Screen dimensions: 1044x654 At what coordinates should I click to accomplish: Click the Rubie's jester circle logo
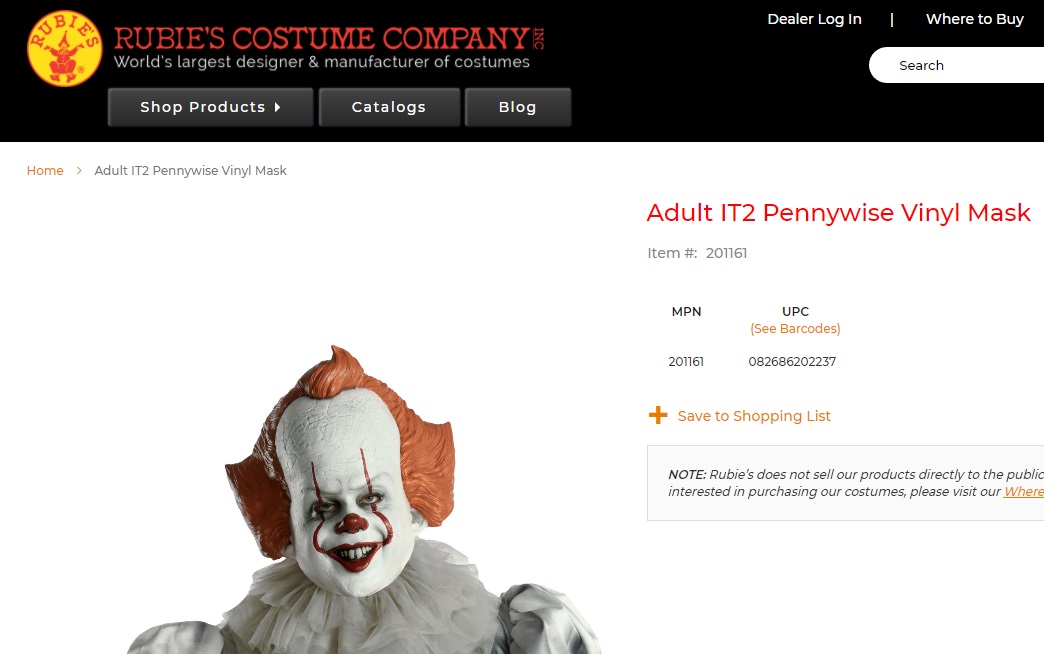click(64, 48)
